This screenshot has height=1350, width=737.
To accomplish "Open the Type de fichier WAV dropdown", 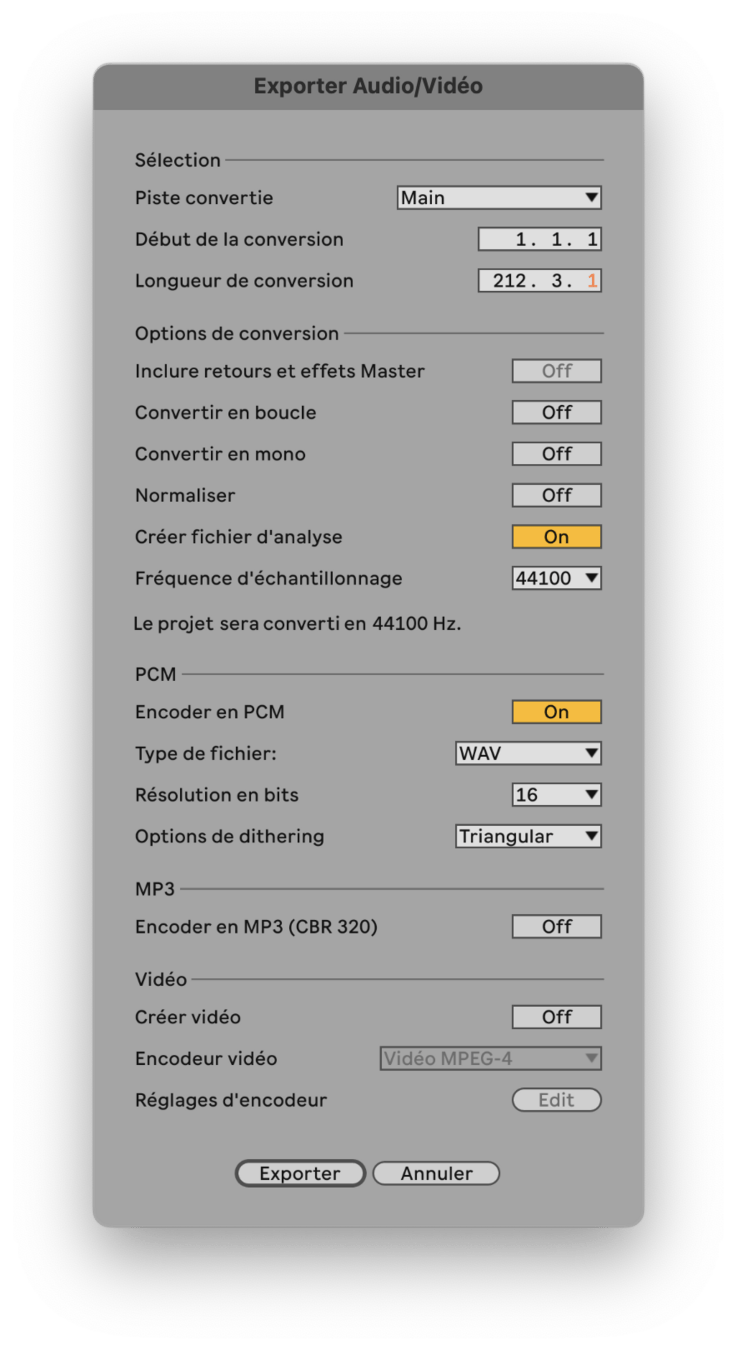I will pyautogui.click(x=528, y=754).
